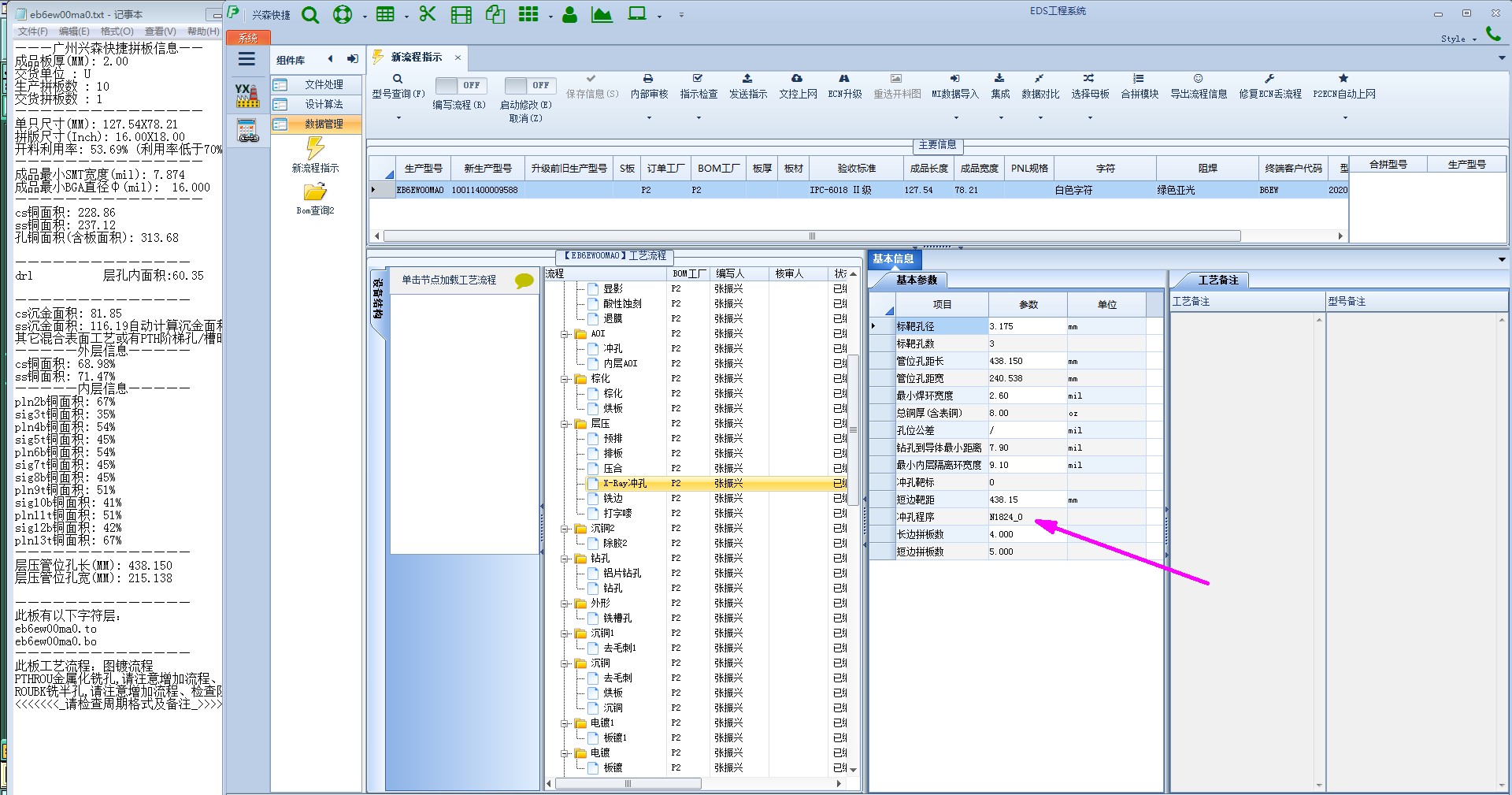Click the ECN升级 button
Viewport: 1512px width, 795px height.
pyautogui.click(x=845, y=86)
